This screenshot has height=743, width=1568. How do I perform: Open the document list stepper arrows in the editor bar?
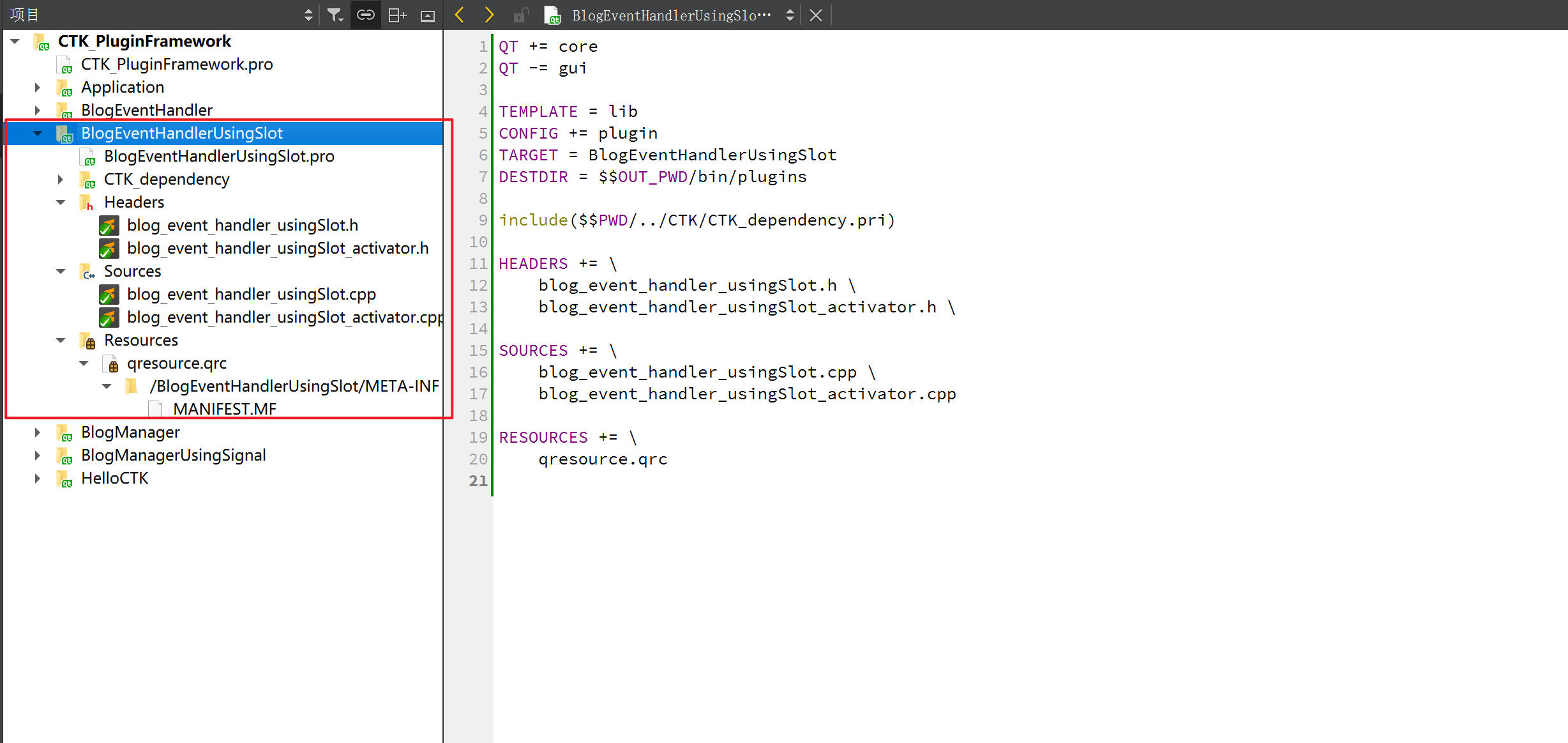[790, 15]
